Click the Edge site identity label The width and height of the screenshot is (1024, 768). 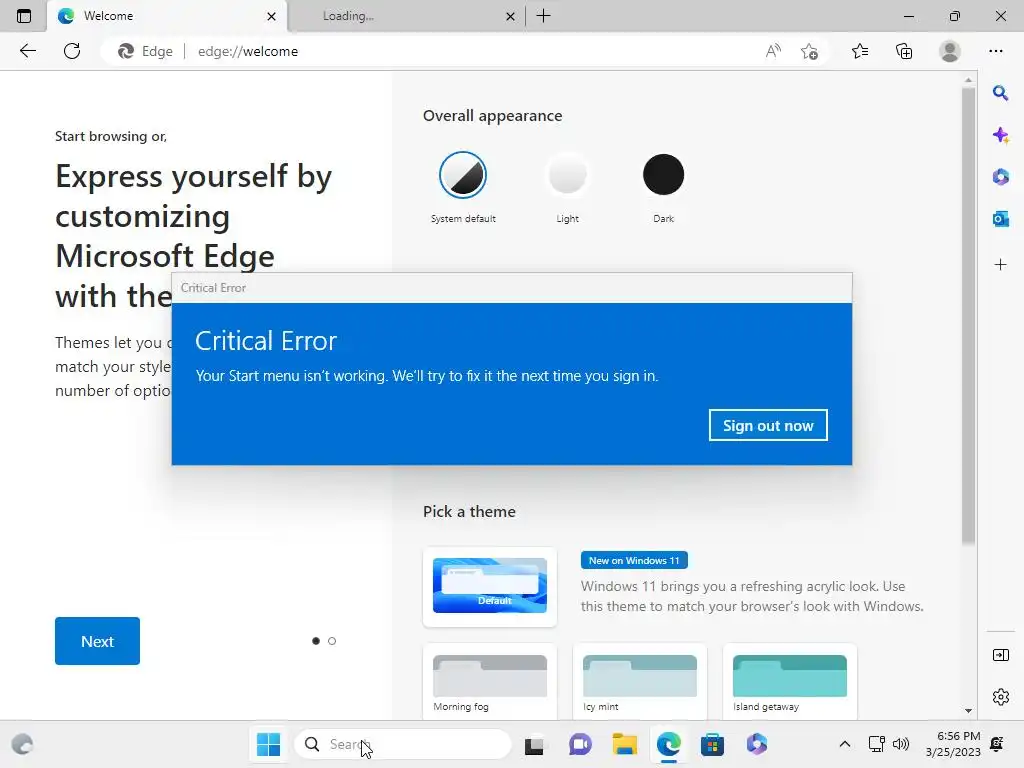click(x=146, y=51)
